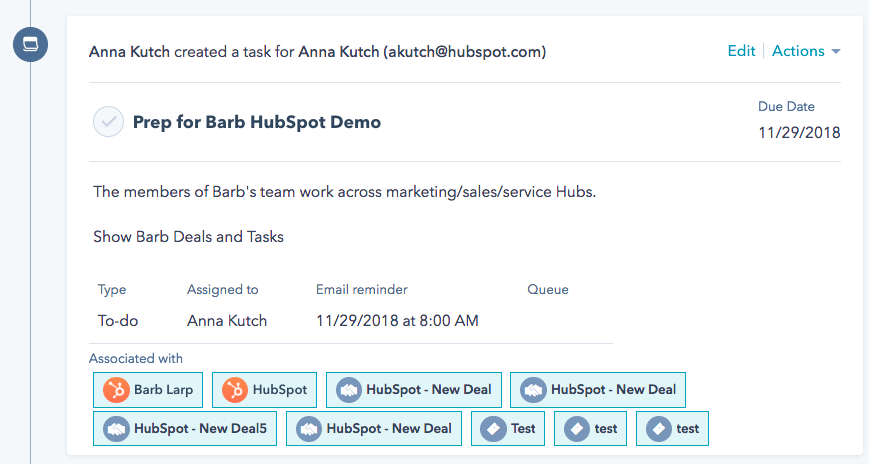
Task: Click the task title Prep for Barb HubSpot Demo
Action: (256, 122)
